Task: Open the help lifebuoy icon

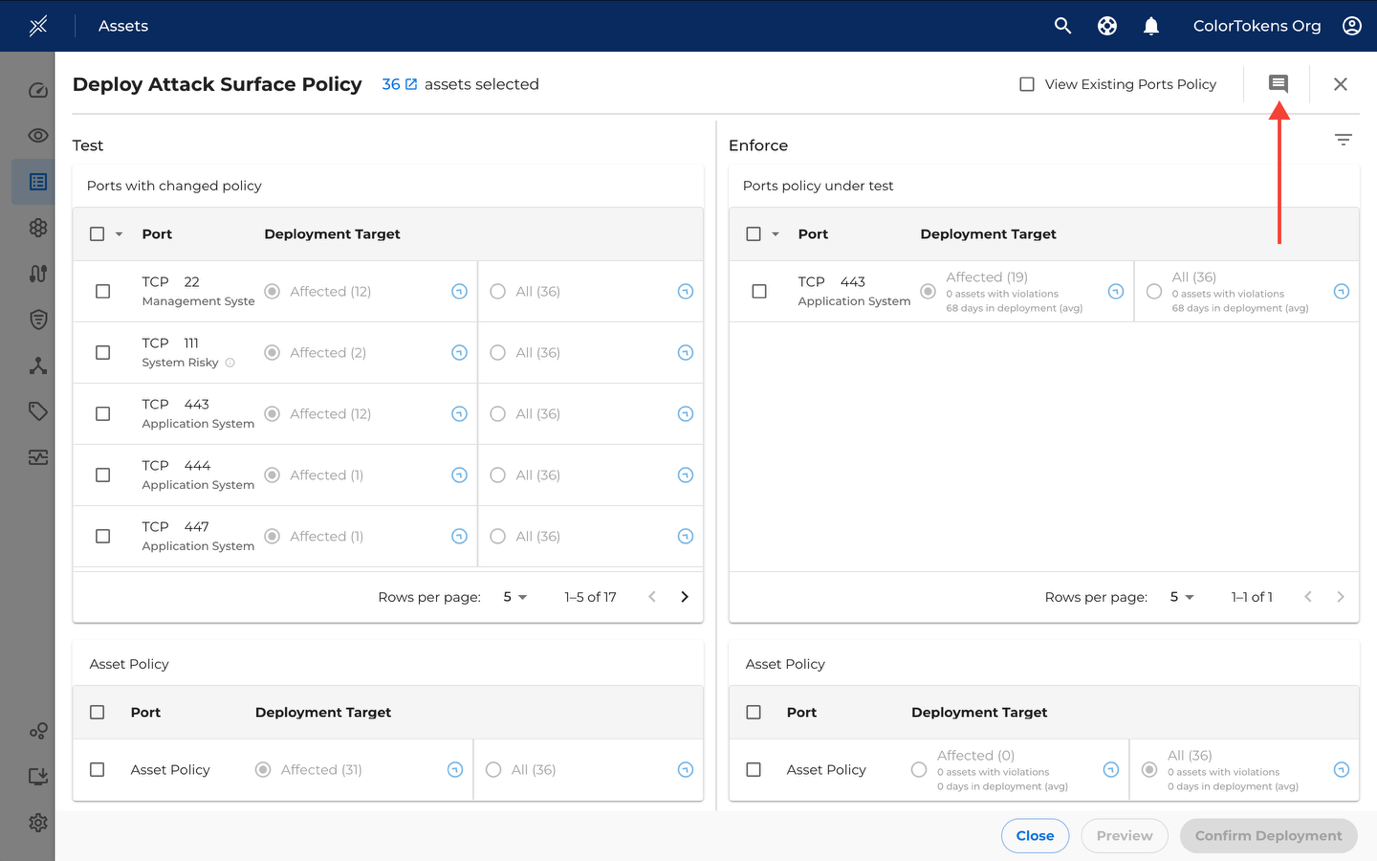Action: point(1107,26)
